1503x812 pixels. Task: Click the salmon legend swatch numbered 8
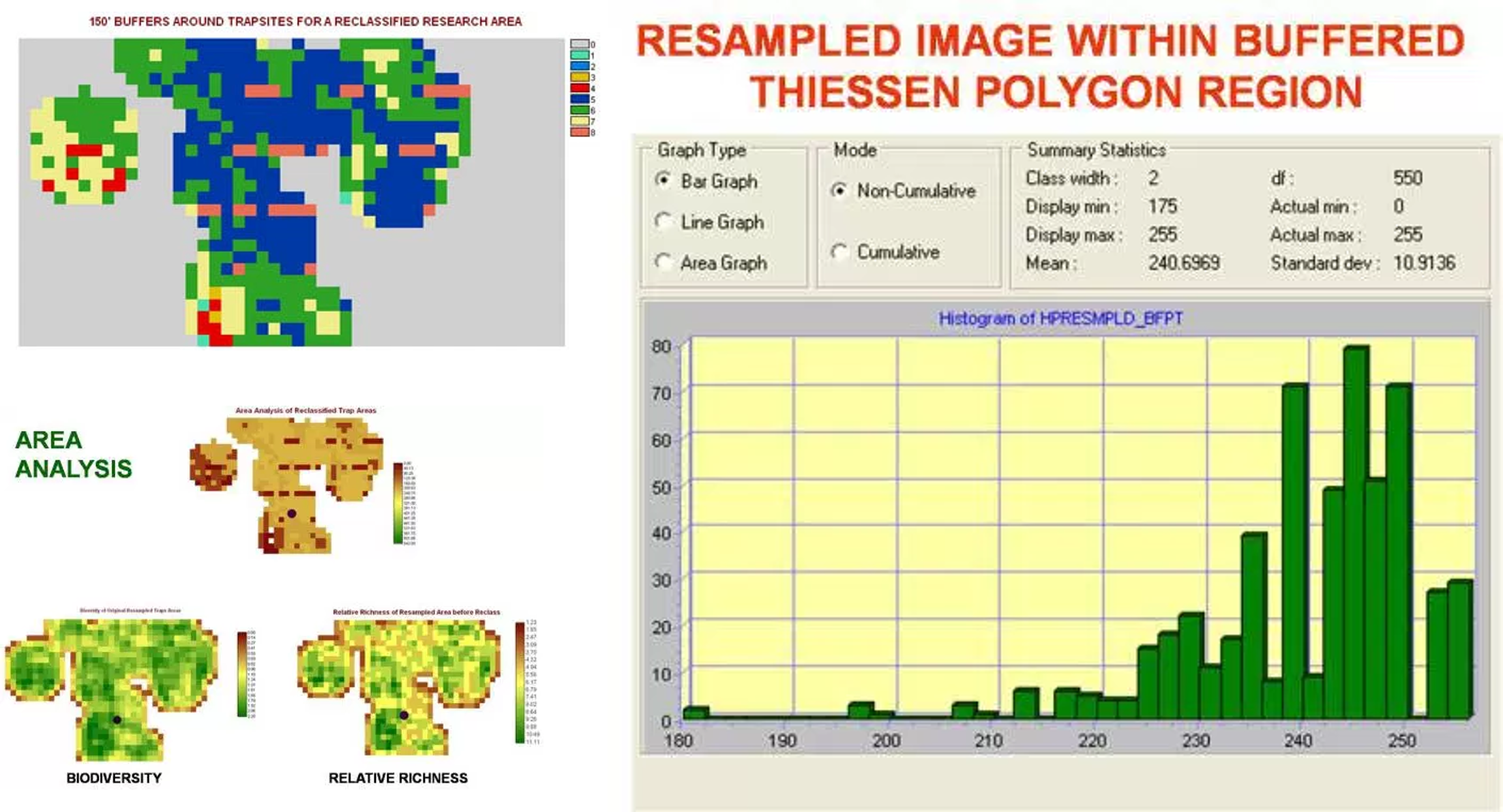(579, 132)
